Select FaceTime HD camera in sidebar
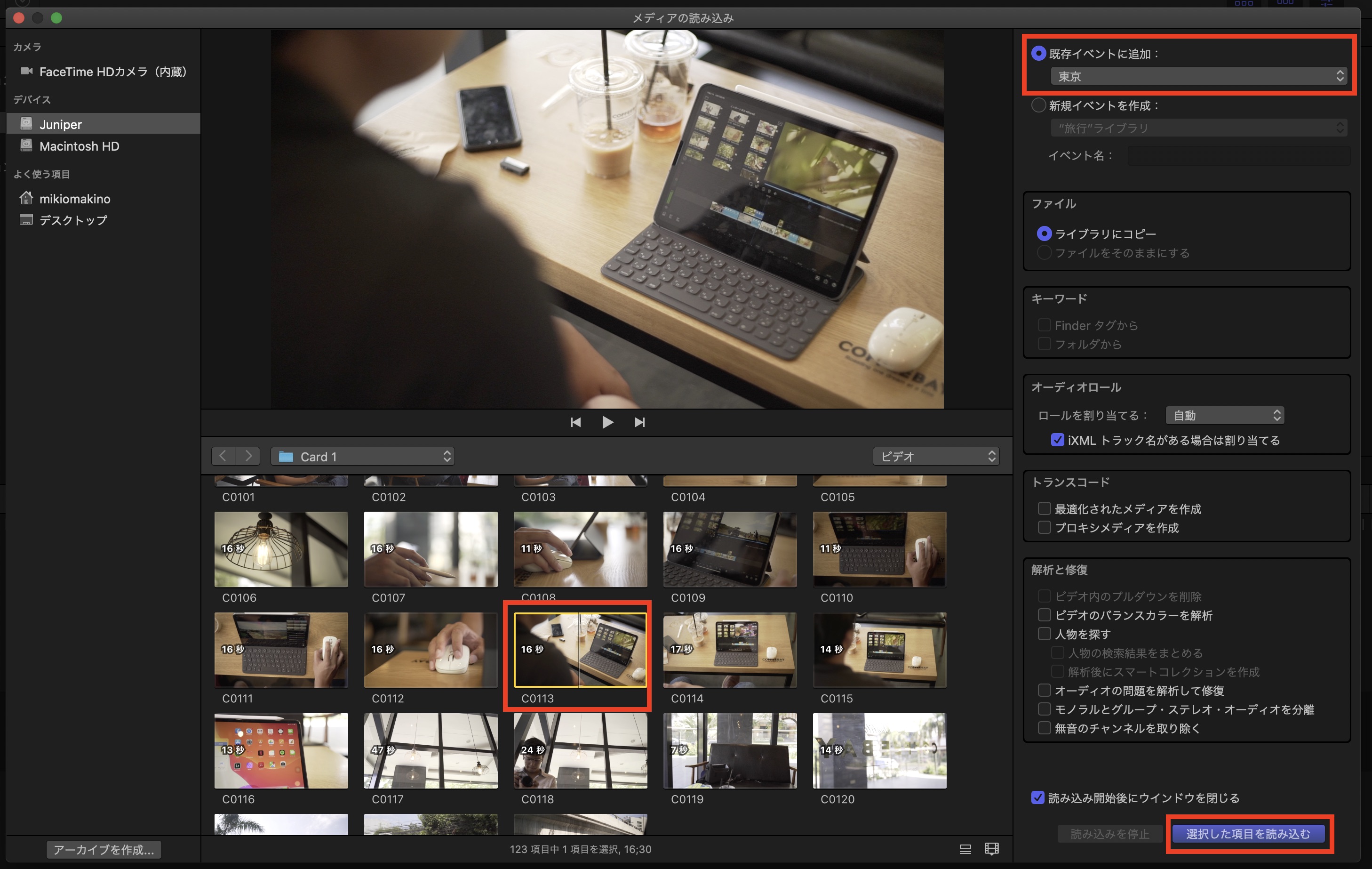Viewport: 1372px width, 869px height. [112, 72]
